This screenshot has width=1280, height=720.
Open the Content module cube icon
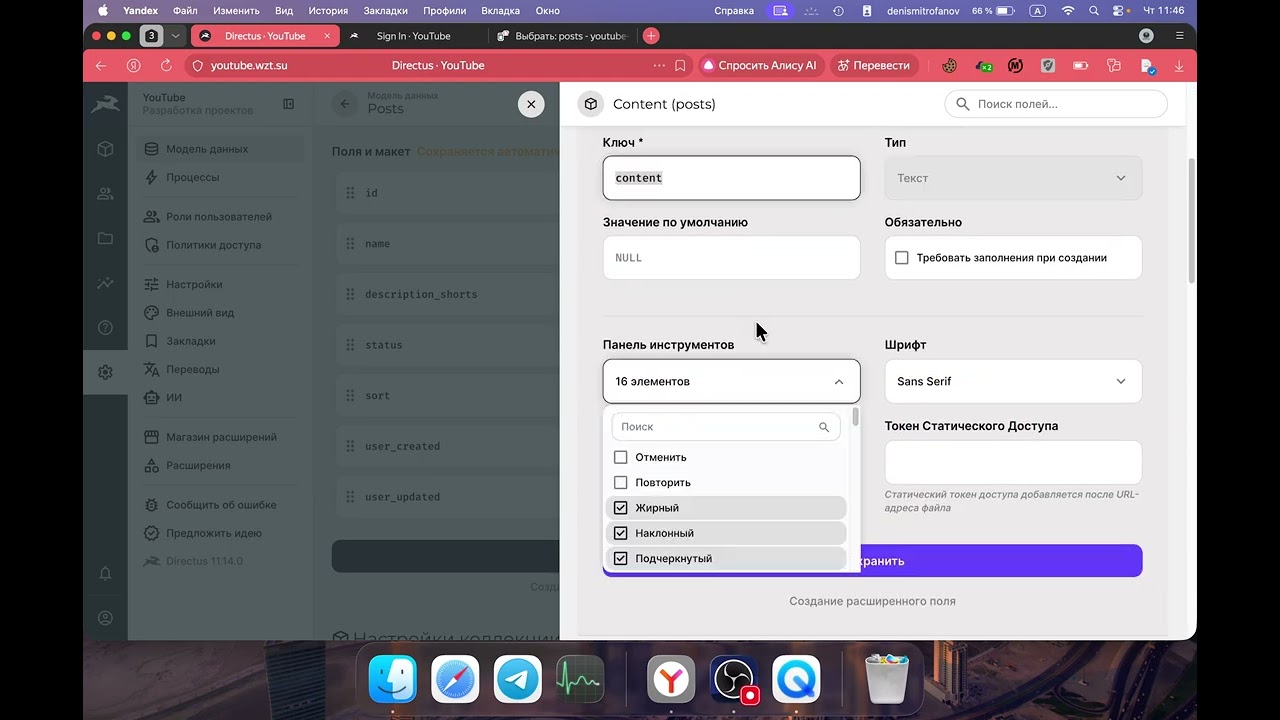pos(105,149)
